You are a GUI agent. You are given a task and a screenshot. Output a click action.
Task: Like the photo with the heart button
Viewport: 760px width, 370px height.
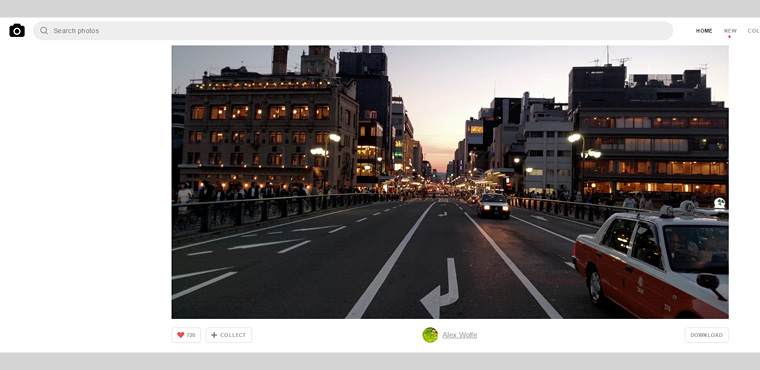pyautogui.click(x=186, y=335)
